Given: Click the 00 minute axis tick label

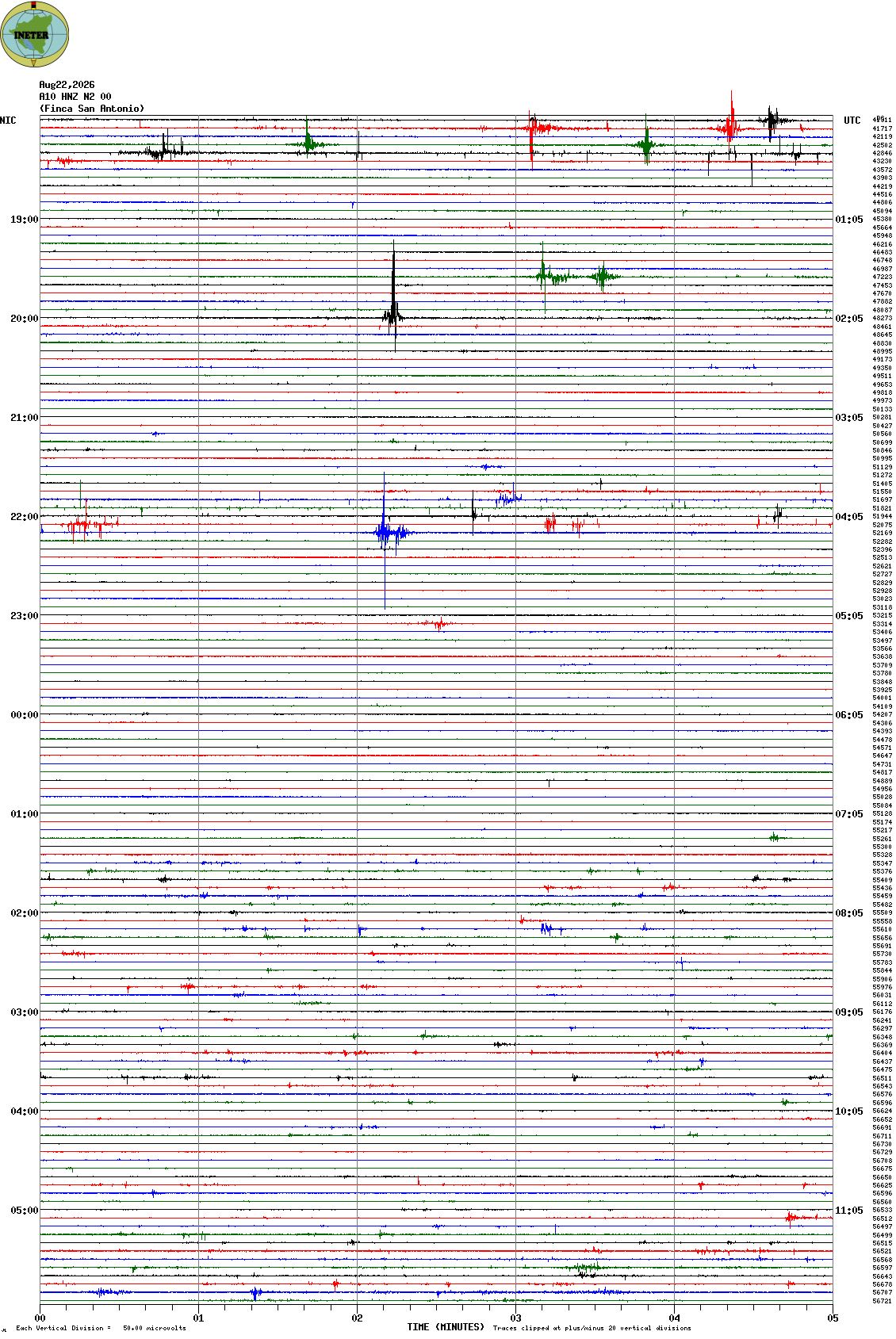Looking at the screenshot, I should (x=40, y=1318).
